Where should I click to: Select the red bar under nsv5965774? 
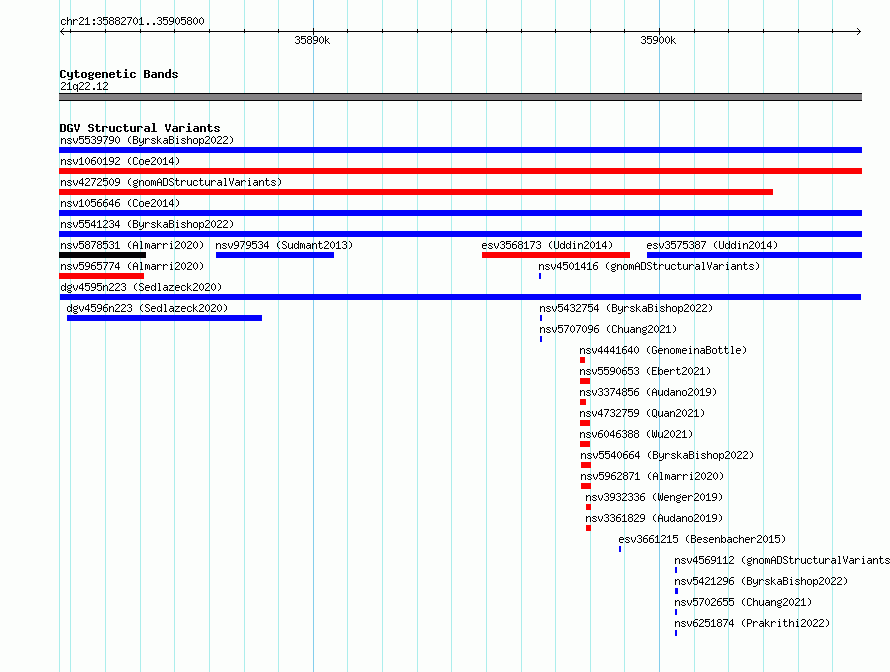coord(101,276)
